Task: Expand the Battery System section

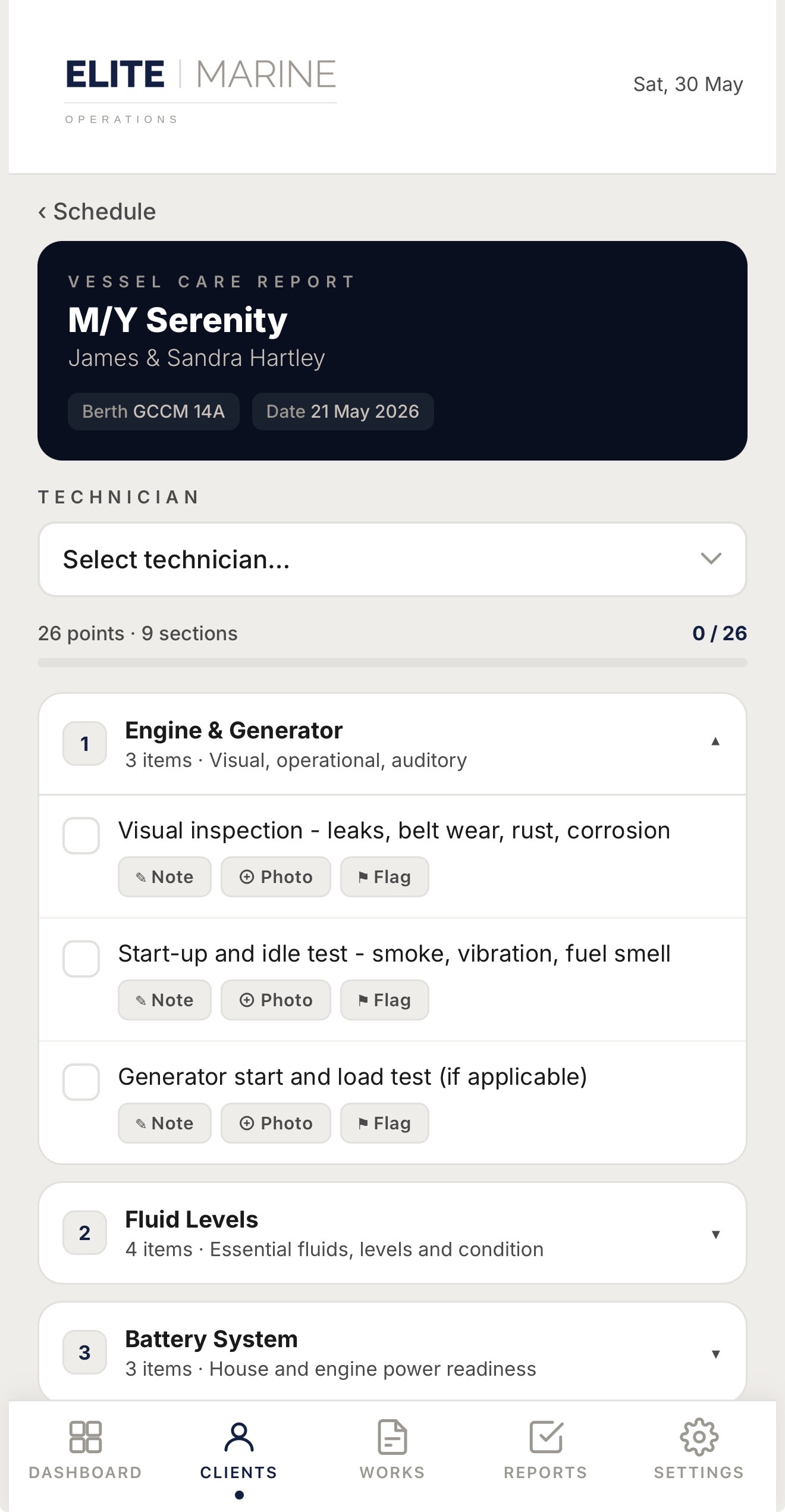Action: click(392, 1353)
